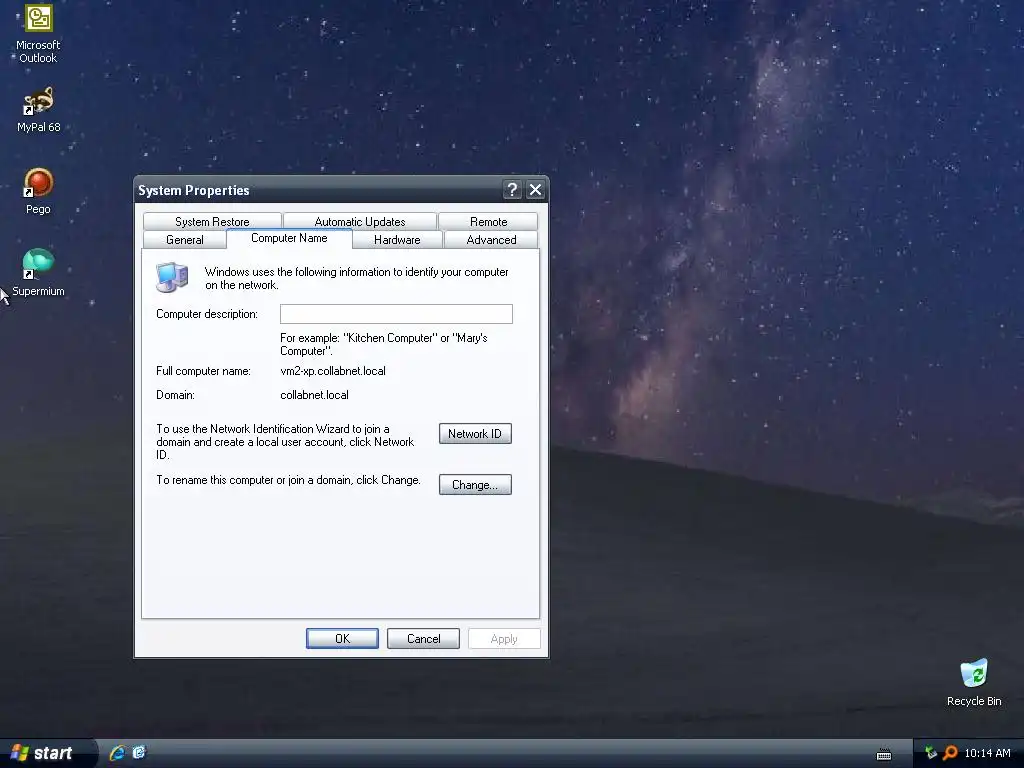Select the Pego desktop shortcut
This screenshot has height=768, width=1024.
[x=38, y=192]
